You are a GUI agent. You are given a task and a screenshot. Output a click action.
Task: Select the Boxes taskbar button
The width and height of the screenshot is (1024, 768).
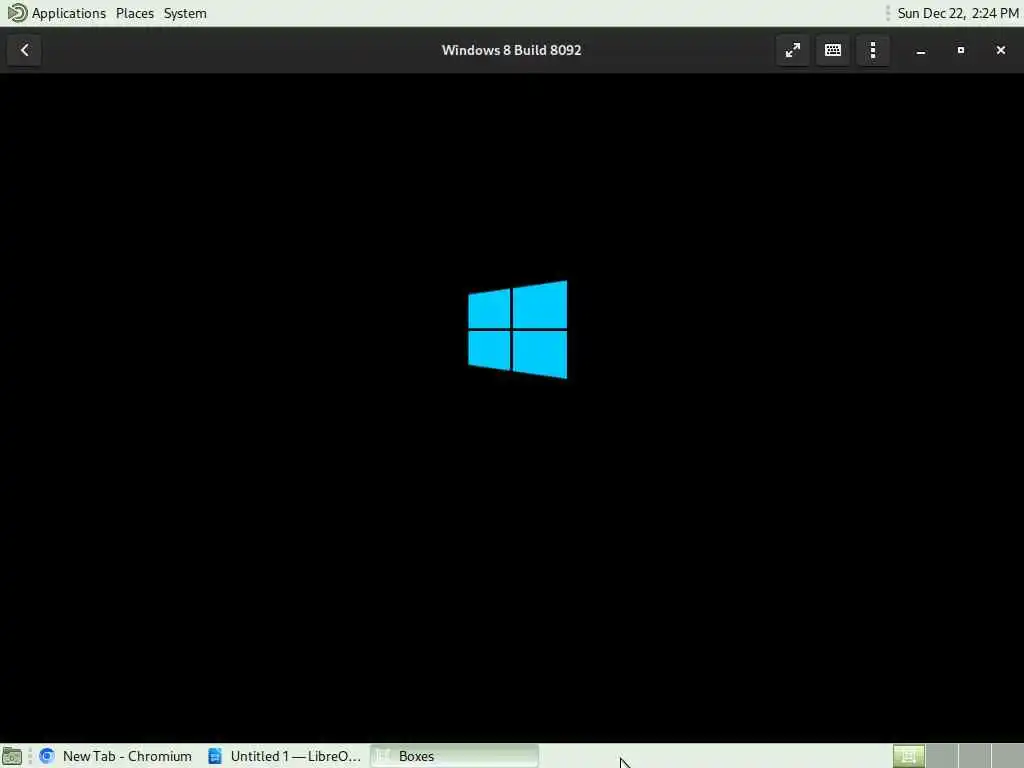455,756
